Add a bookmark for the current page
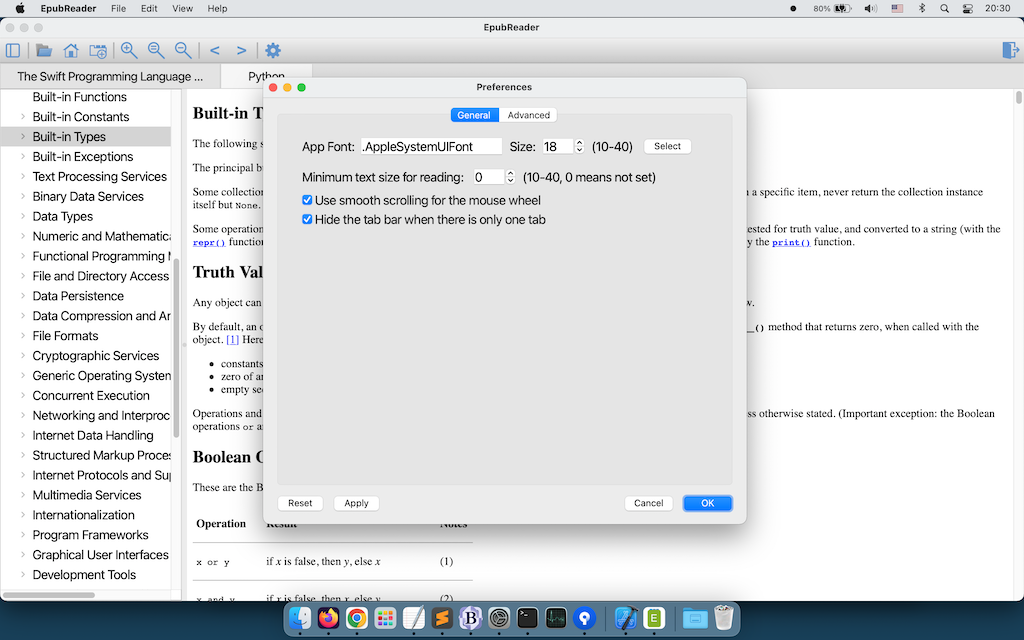Image resolution: width=1024 pixels, height=640 pixels. click(96, 50)
